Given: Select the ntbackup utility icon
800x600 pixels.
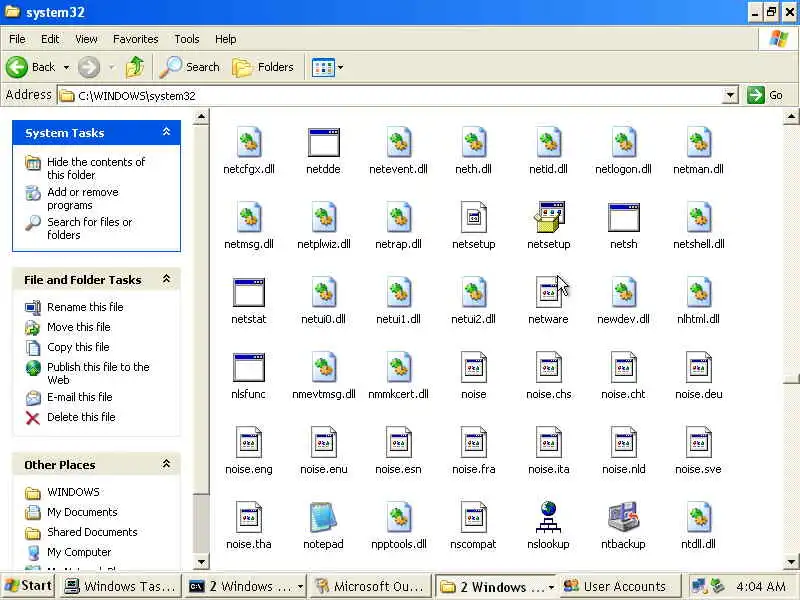Looking at the screenshot, I should tap(623, 517).
